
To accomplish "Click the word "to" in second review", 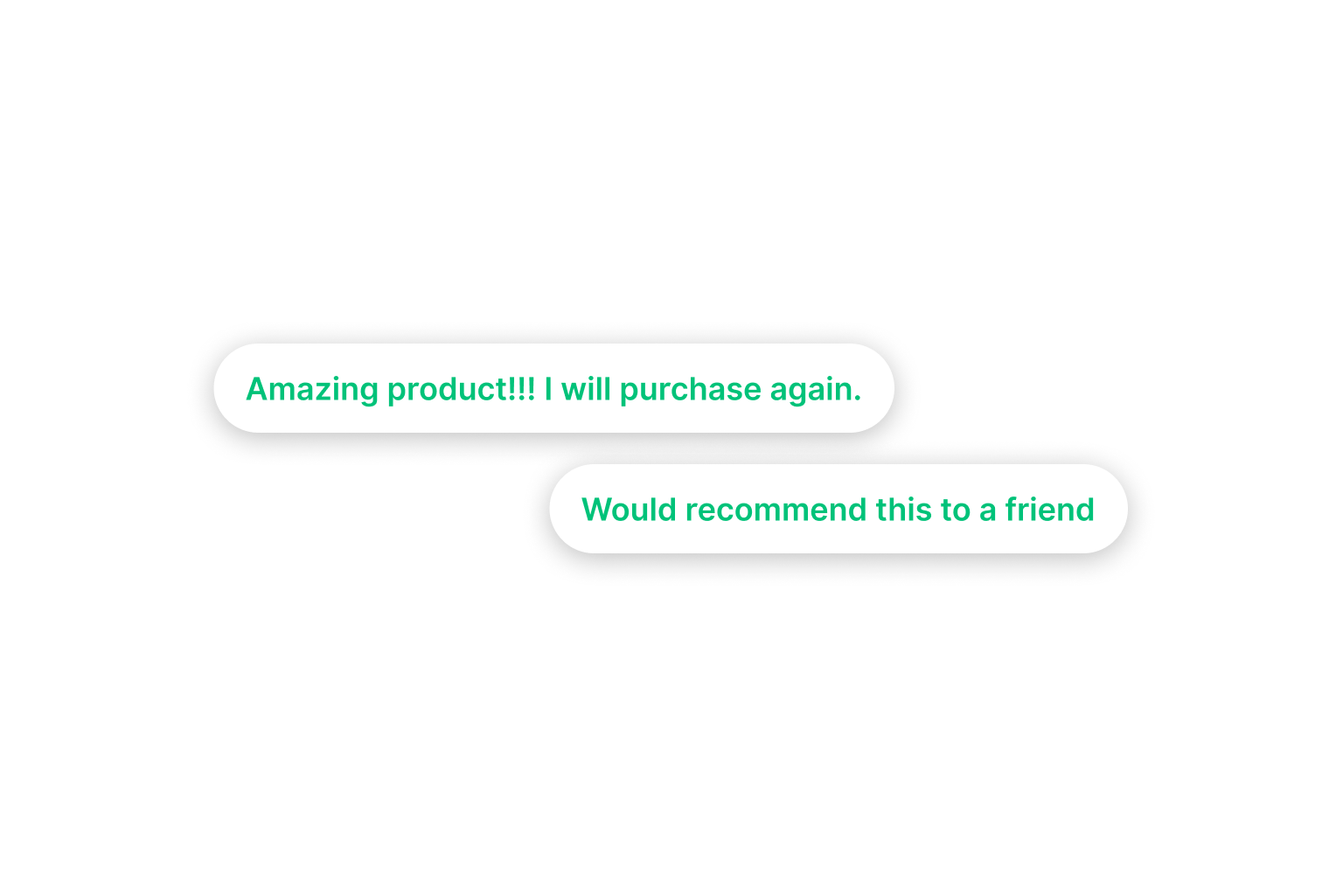I will point(955,511).
